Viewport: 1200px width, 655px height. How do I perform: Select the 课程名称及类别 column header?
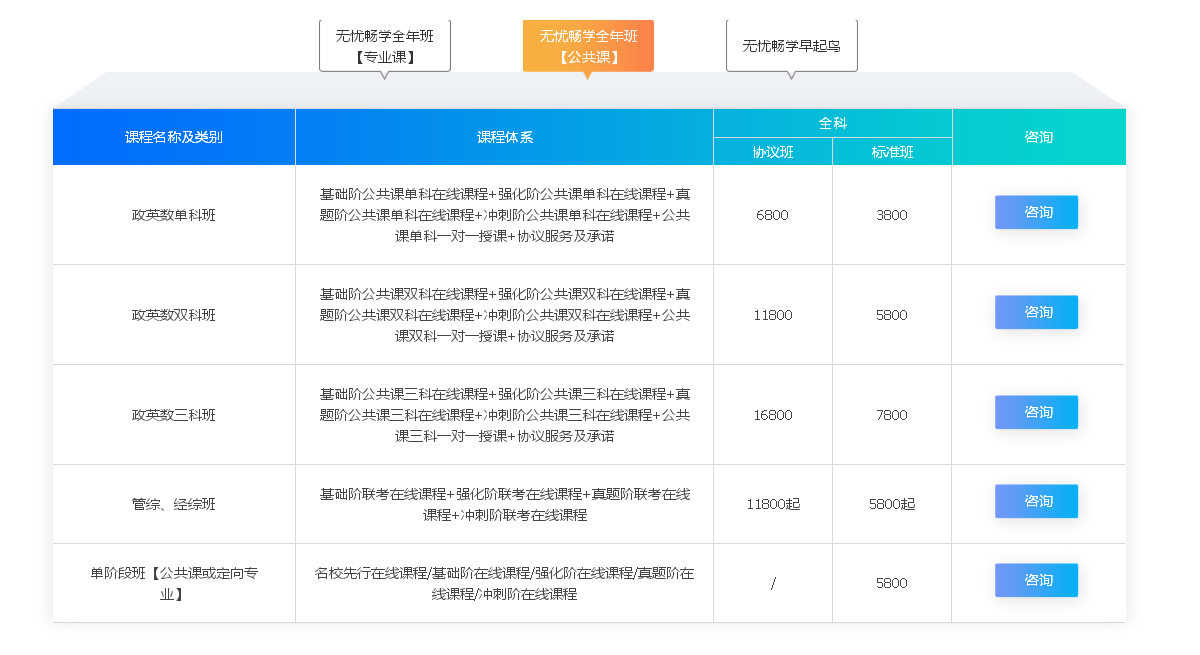pos(172,137)
